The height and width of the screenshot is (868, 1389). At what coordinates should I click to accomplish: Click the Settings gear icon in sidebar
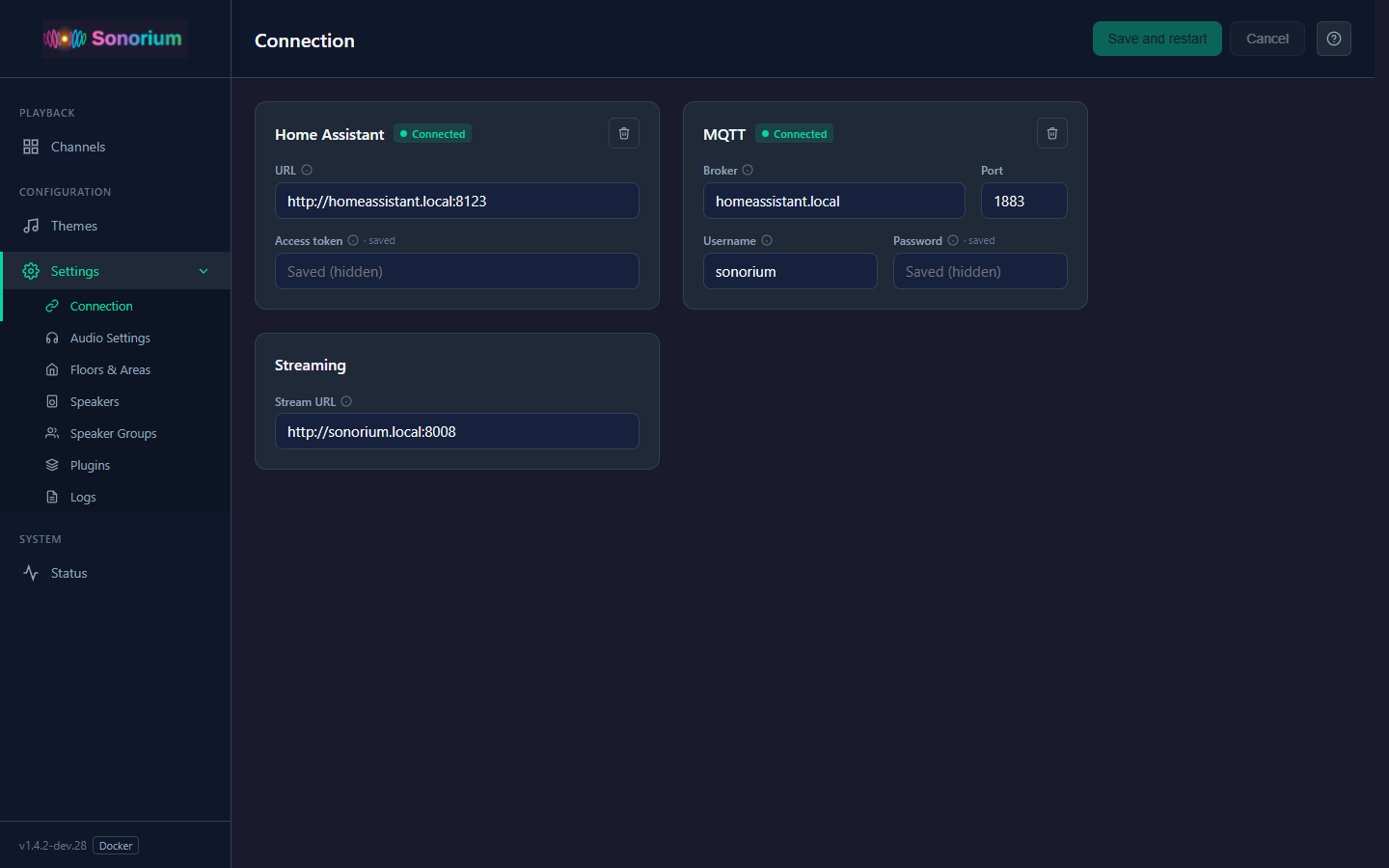(31, 271)
